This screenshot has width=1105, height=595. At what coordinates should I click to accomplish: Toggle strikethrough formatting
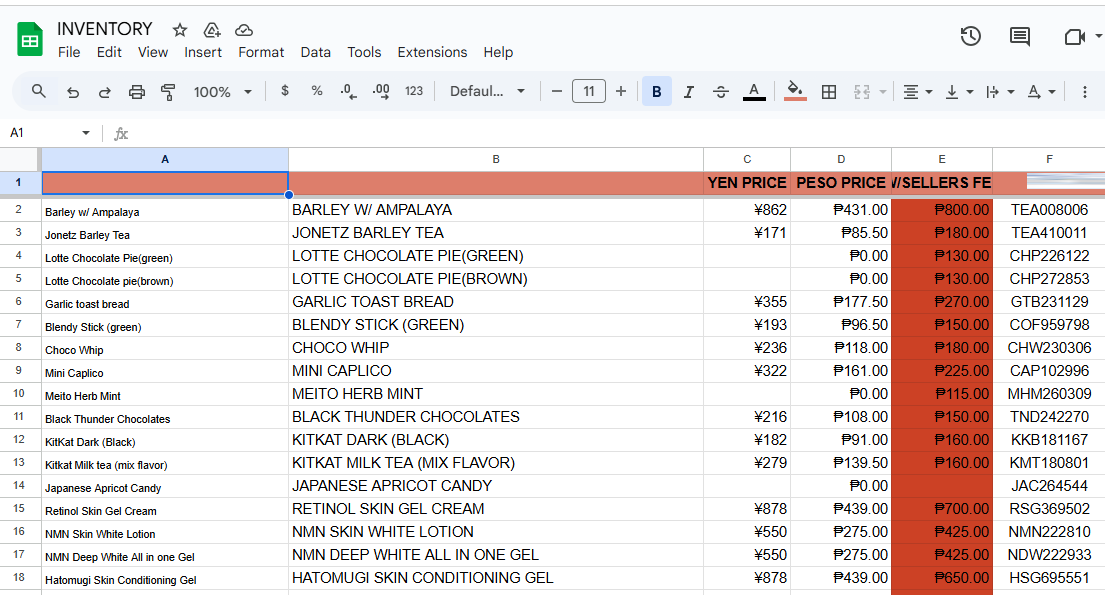coord(720,92)
